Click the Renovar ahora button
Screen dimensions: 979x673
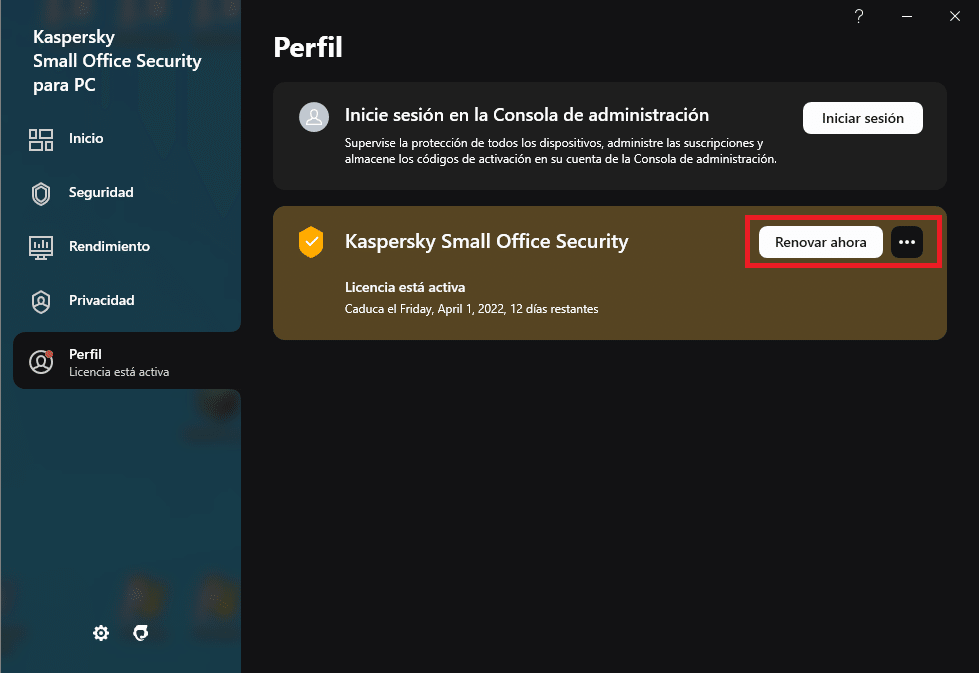tap(820, 242)
